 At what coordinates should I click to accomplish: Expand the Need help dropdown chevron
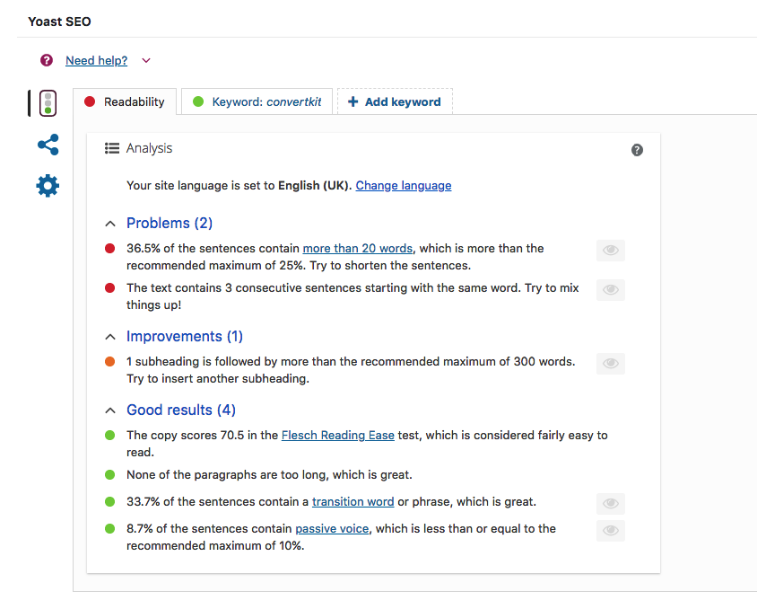(146, 61)
